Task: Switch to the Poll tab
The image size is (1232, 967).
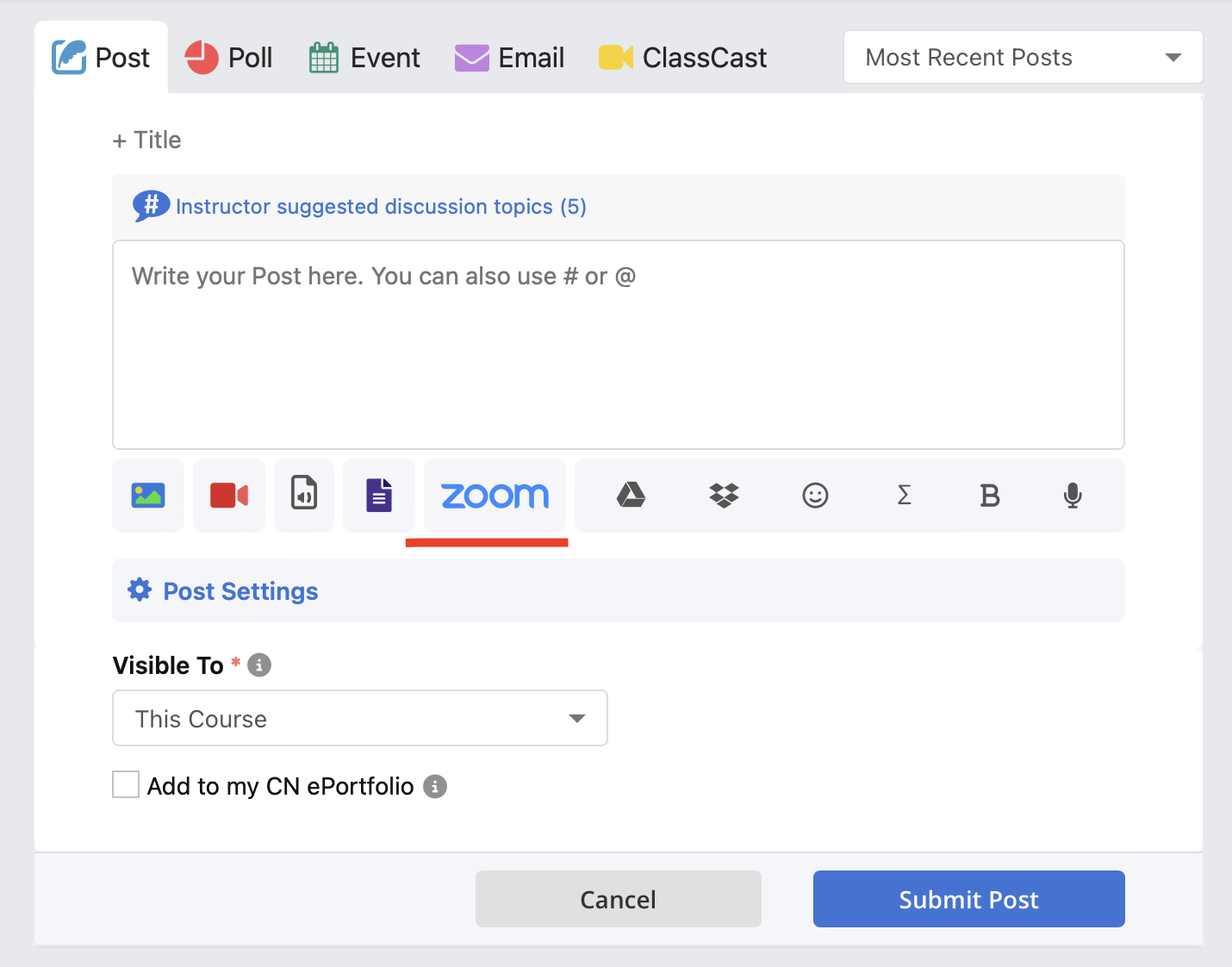Action: click(x=229, y=58)
